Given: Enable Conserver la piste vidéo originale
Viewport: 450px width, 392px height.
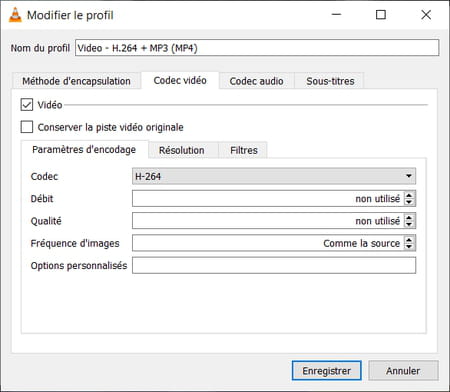Looking at the screenshot, I should coord(27,127).
